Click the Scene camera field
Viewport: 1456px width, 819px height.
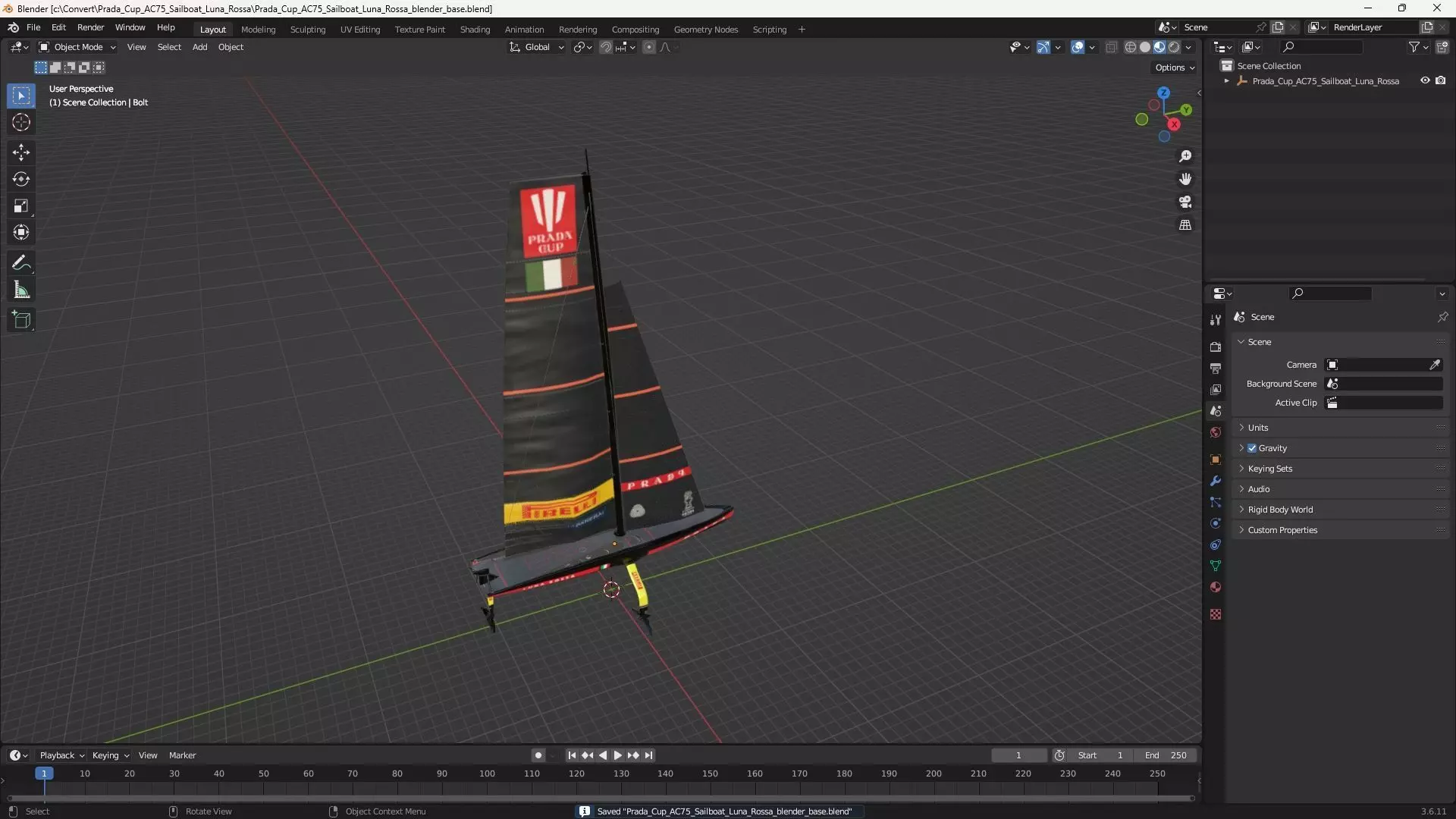pyautogui.click(x=1383, y=365)
